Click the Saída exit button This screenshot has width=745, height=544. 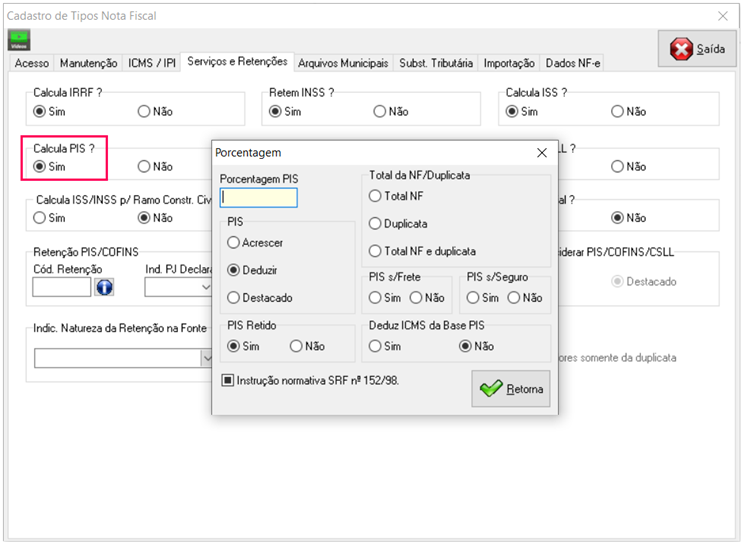[x=697, y=49]
